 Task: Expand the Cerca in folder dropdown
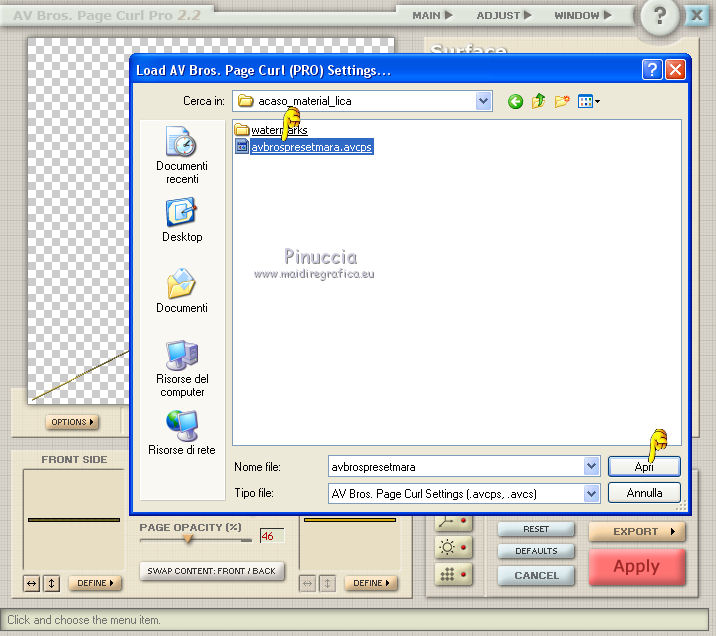[483, 101]
